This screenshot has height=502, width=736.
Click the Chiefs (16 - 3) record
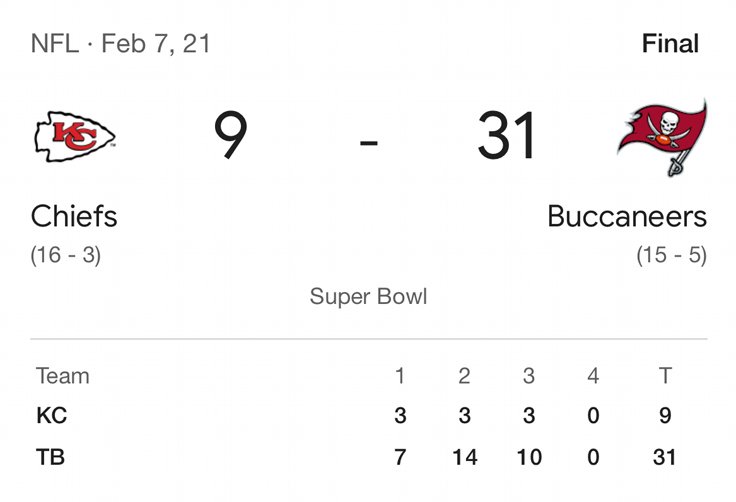tap(66, 255)
